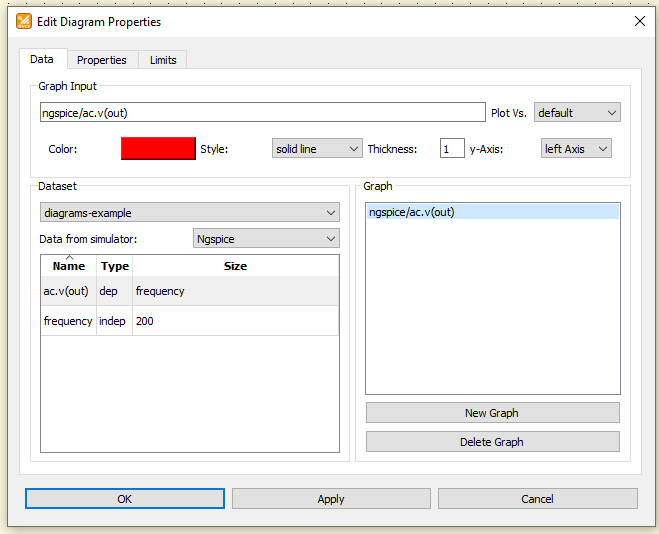Click the Apply button
The image size is (659, 534).
pyautogui.click(x=331, y=499)
